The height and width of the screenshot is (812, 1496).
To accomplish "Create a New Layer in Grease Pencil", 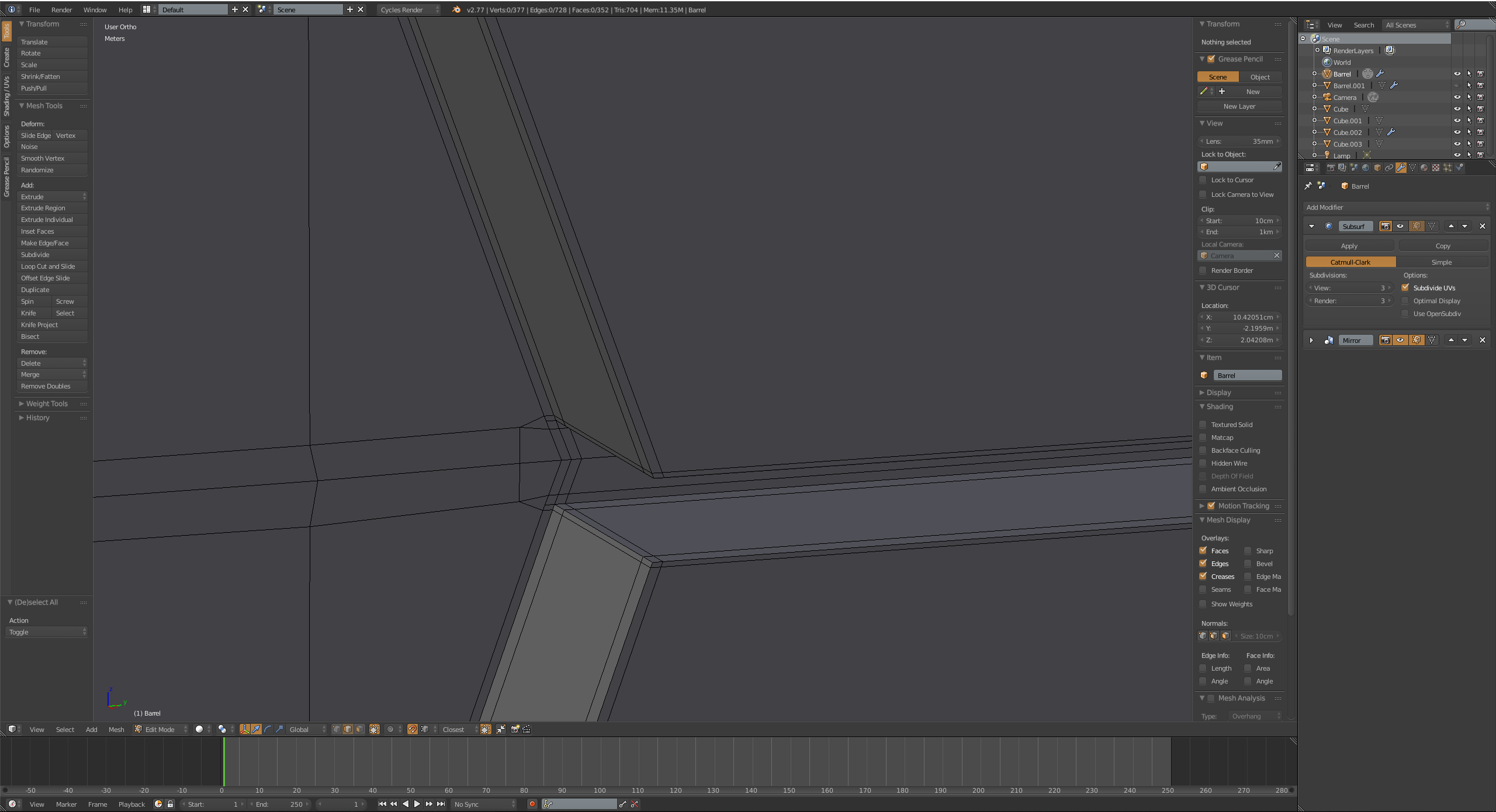I will [x=1239, y=106].
